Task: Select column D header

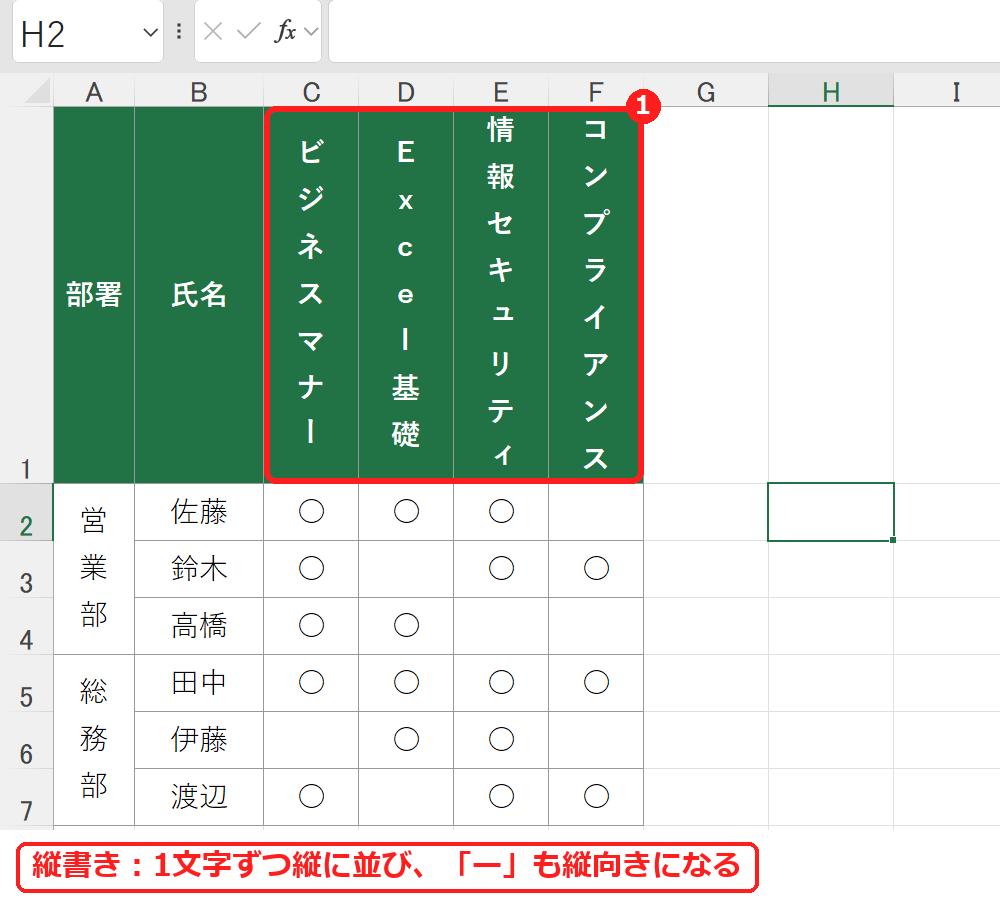Action: (406, 92)
